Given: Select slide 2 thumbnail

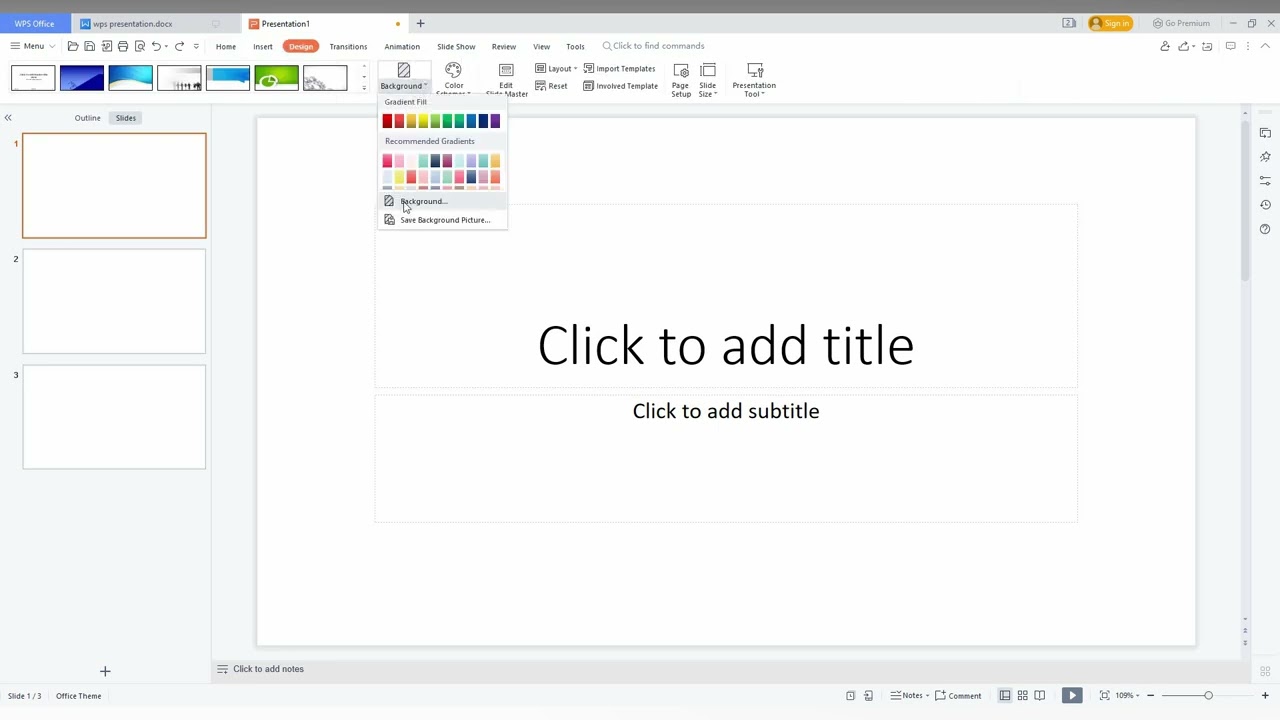Looking at the screenshot, I should click(114, 301).
